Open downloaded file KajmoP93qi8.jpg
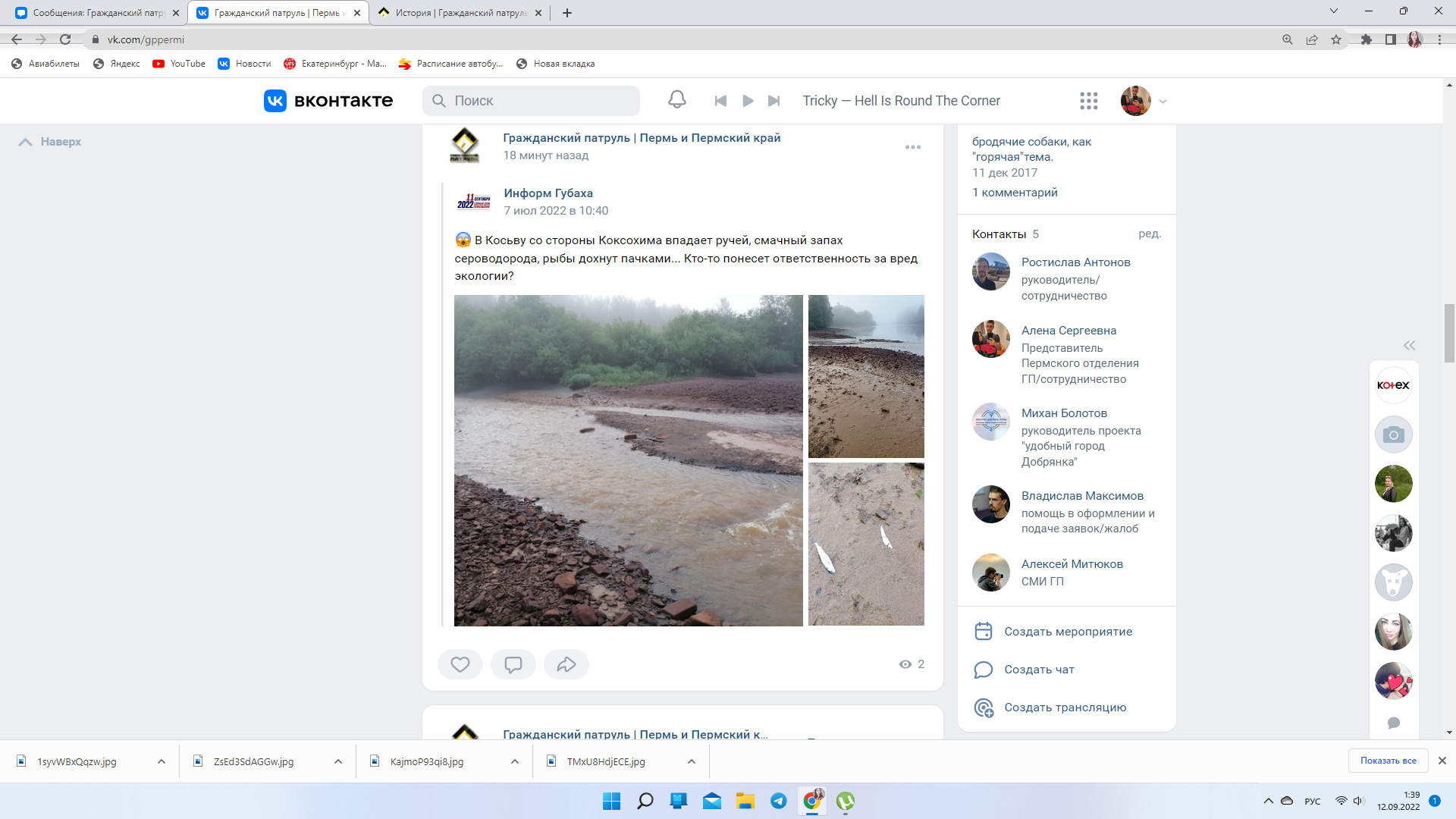The width and height of the screenshot is (1456, 819). 427,761
